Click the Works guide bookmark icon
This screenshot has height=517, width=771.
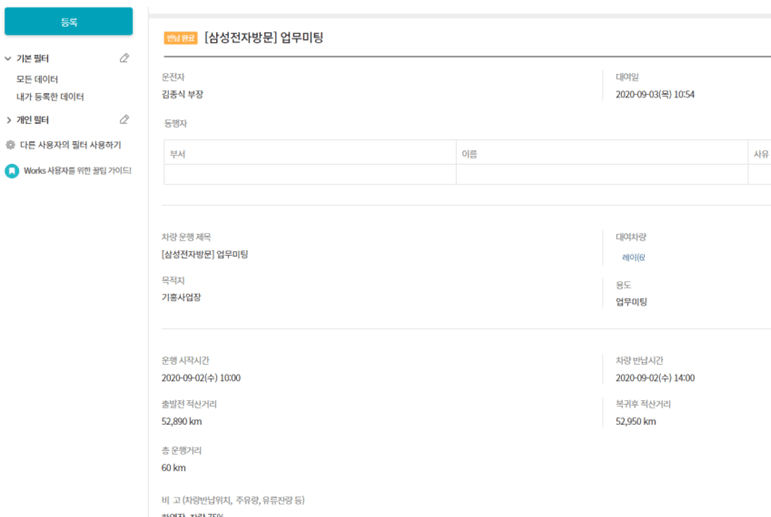(x=12, y=171)
